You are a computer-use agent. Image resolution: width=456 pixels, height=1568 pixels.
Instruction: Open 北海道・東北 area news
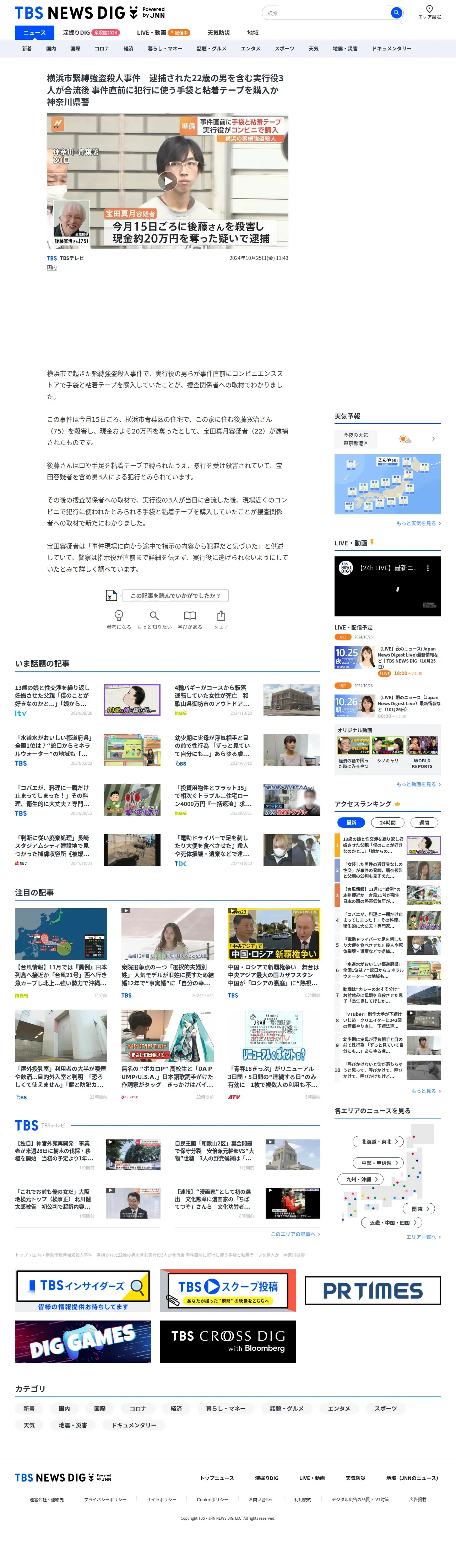(x=378, y=1142)
